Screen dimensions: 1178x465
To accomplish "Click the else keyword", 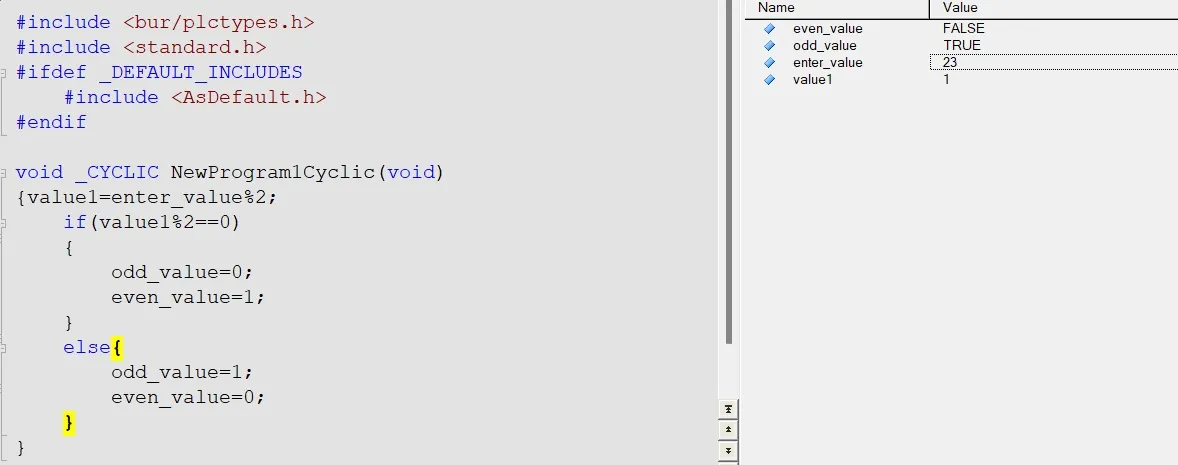I will pos(87,349).
